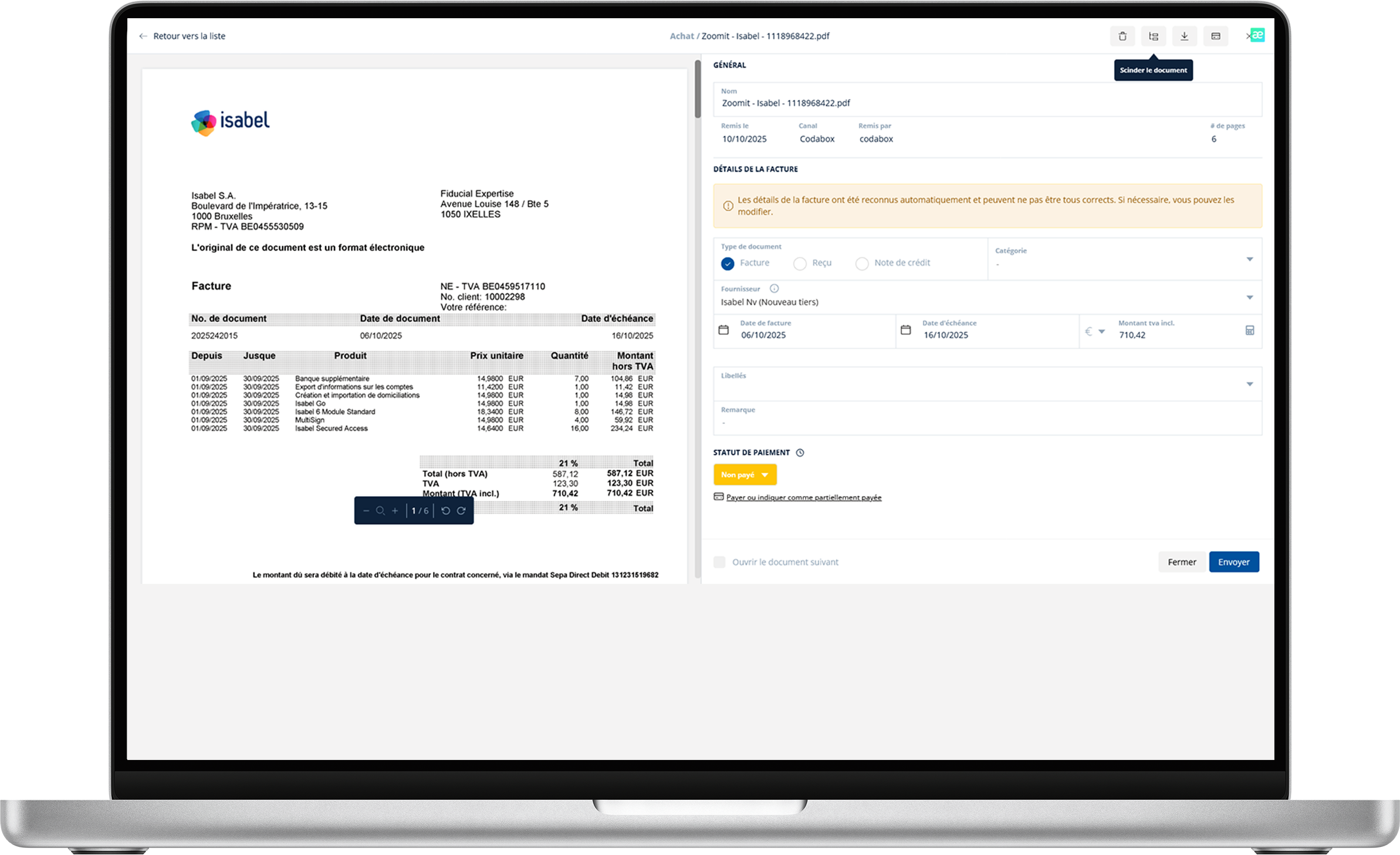Click document number 2025242015 in the PDF
Screen dimensions: 1400x855
[214, 336]
